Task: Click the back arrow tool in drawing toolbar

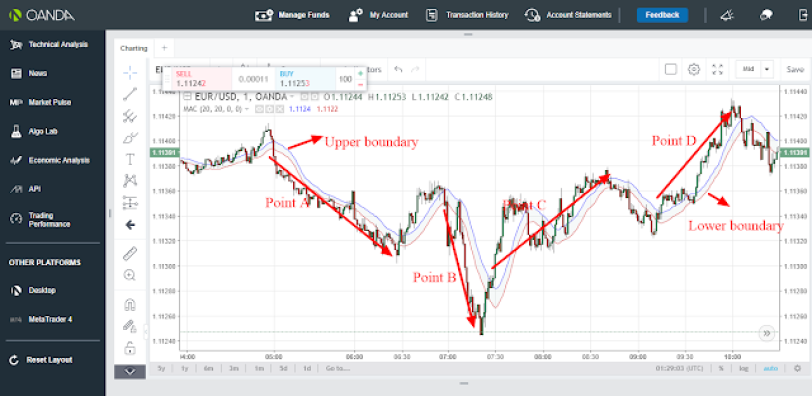Action: (x=130, y=225)
